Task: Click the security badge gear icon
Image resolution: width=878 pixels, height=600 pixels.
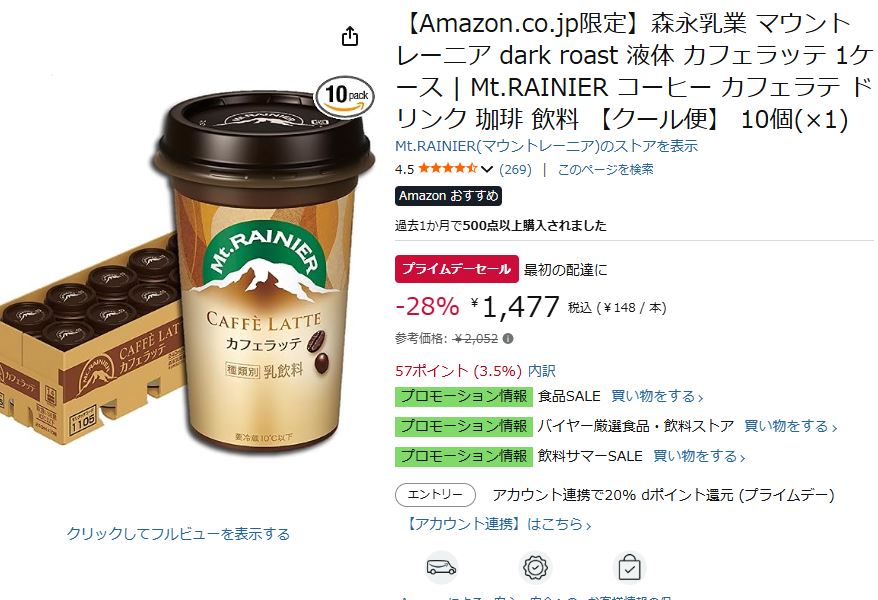Action: pyautogui.click(x=535, y=568)
